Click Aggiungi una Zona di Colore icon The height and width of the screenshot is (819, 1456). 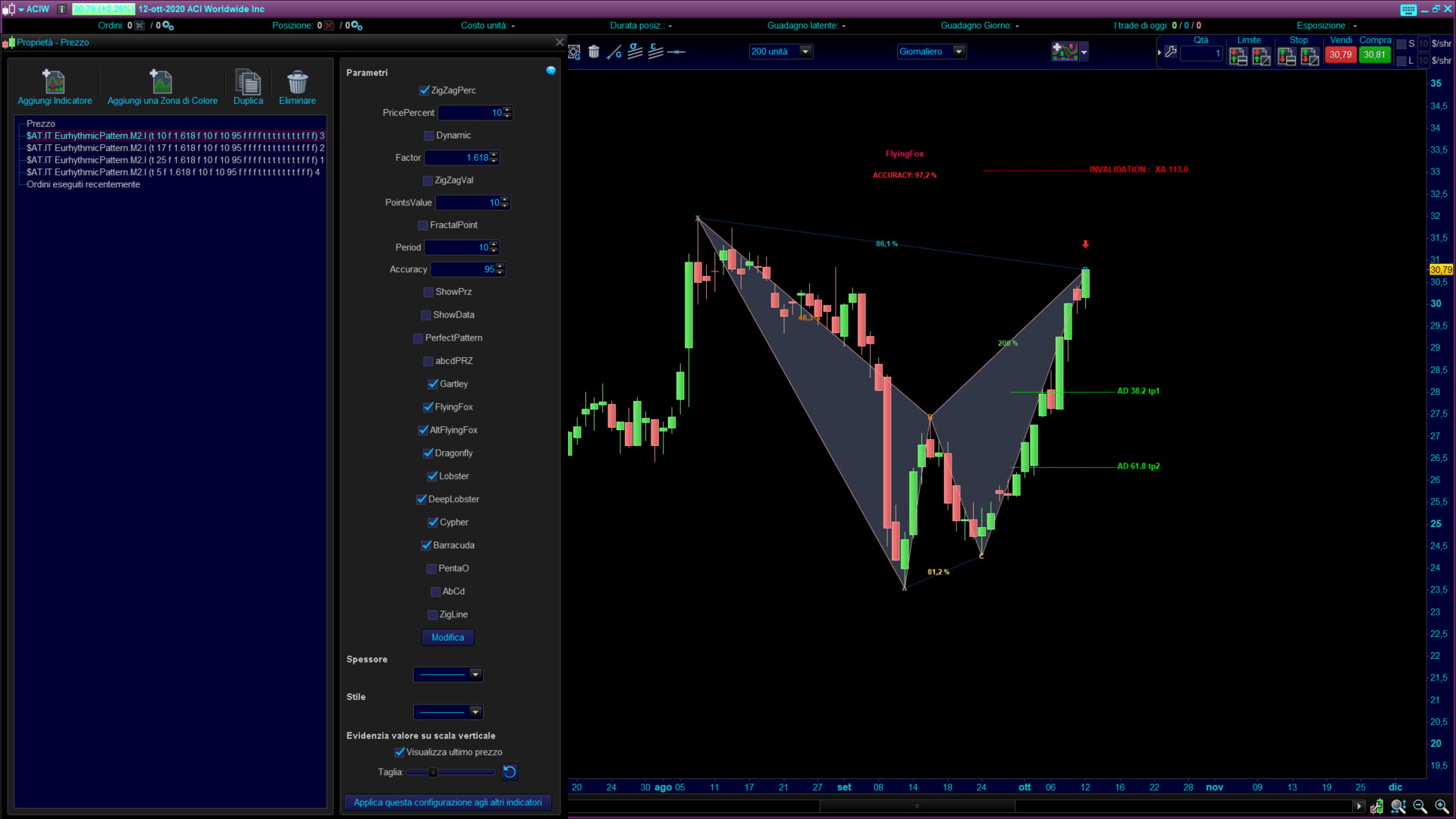(162, 82)
